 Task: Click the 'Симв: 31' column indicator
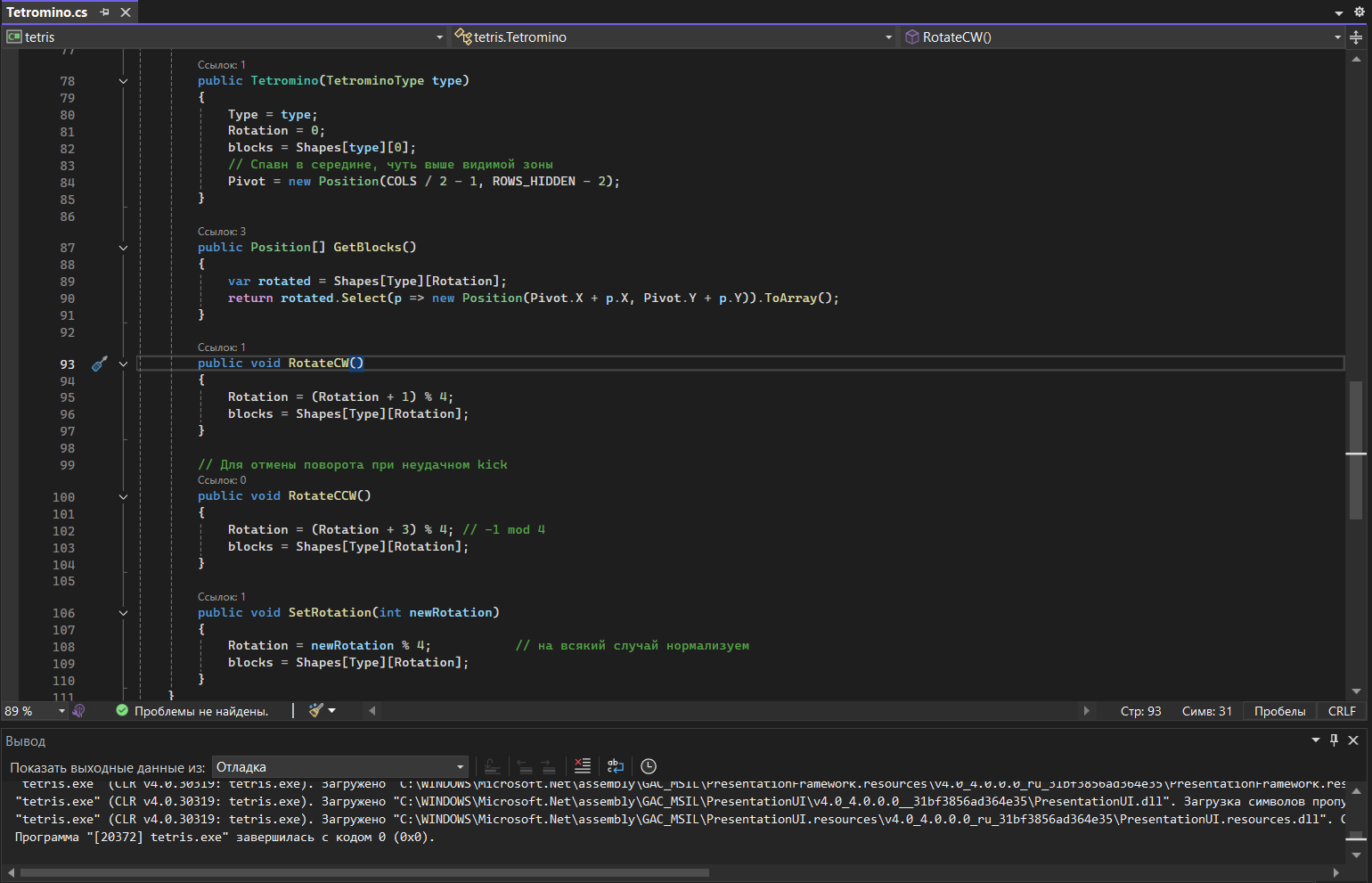click(x=1206, y=711)
